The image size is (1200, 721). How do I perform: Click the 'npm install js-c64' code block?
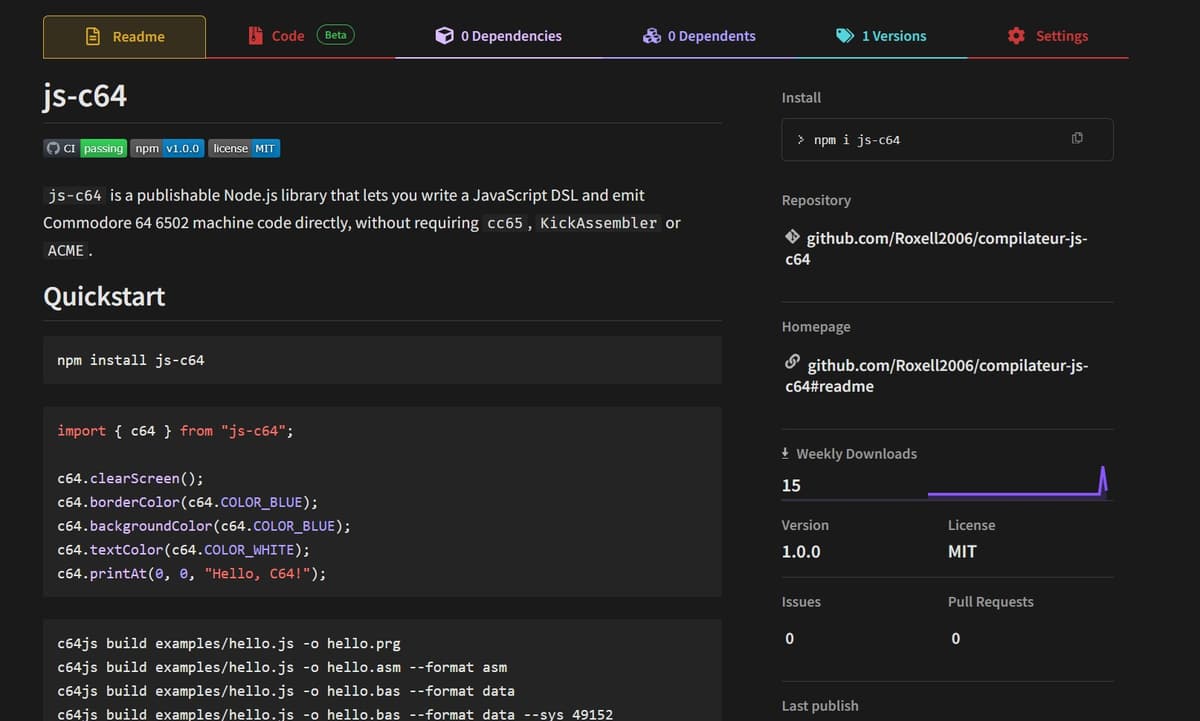pyautogui.click(x=382, y=360)
